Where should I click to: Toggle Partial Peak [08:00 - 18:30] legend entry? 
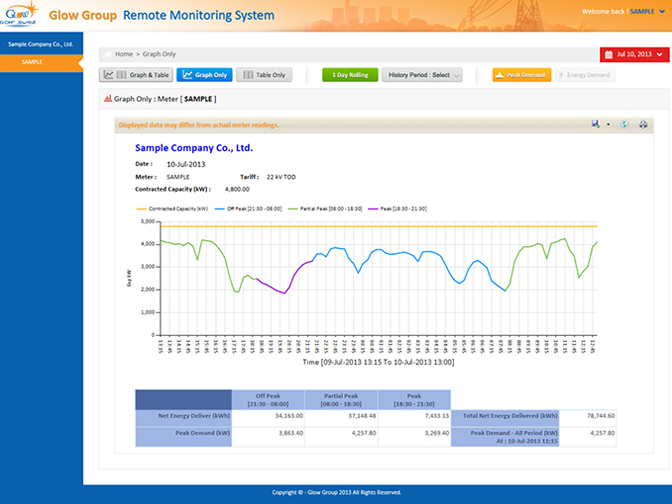point(325,209)
